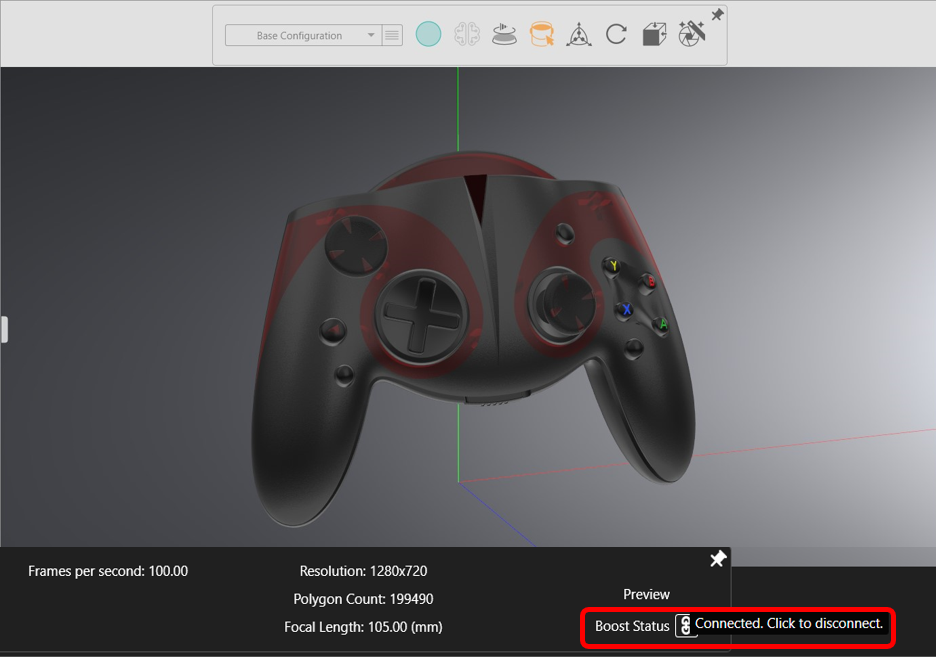Open the Base Configuration dropdown
Screen dimensions: 936x657
coord(299,35)
